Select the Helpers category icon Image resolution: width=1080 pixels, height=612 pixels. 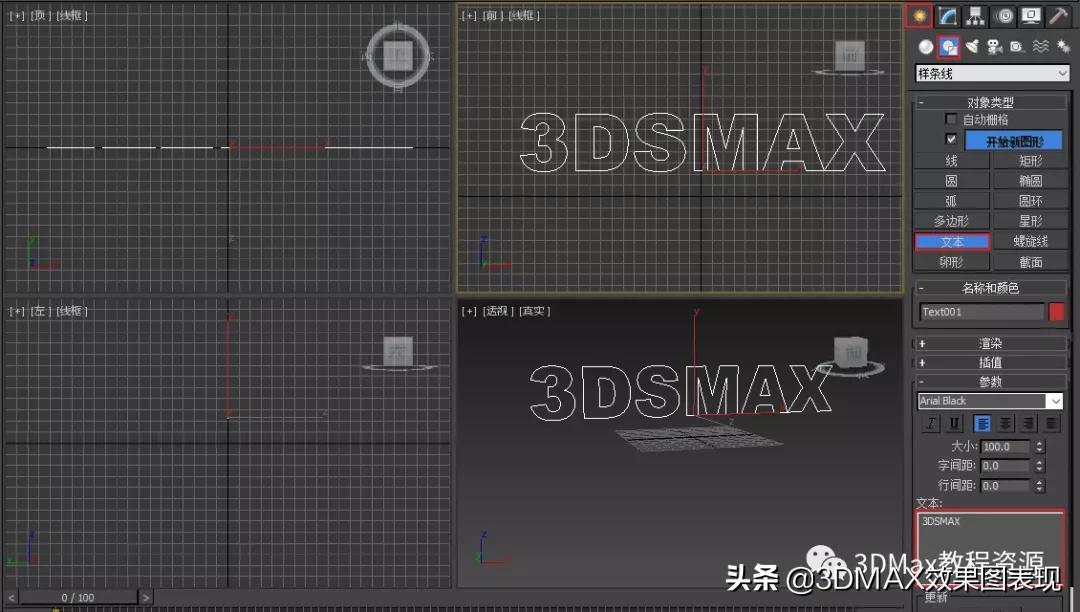pyautogui.click(x=1017, y=46)
